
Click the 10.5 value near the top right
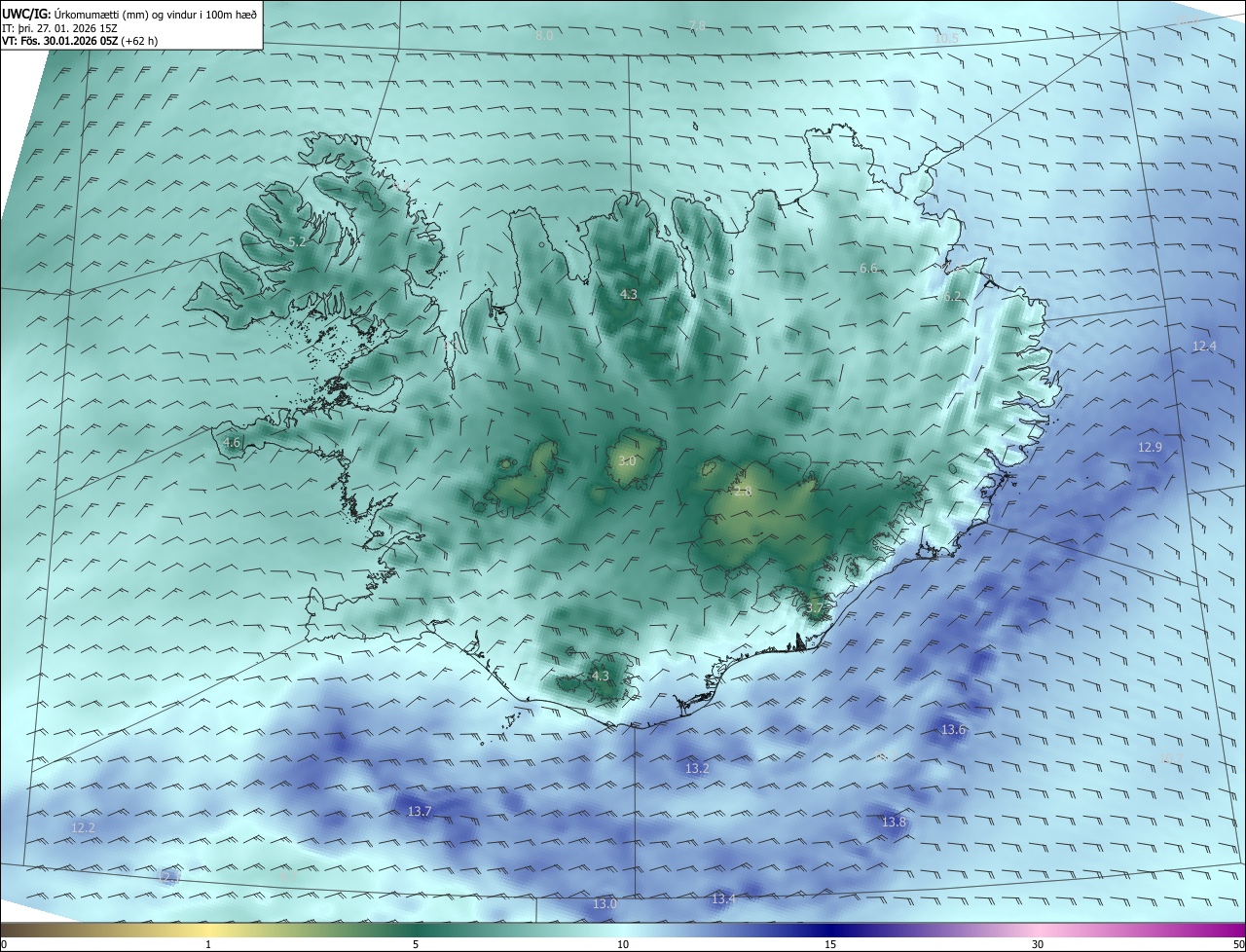tap(946, 37)
